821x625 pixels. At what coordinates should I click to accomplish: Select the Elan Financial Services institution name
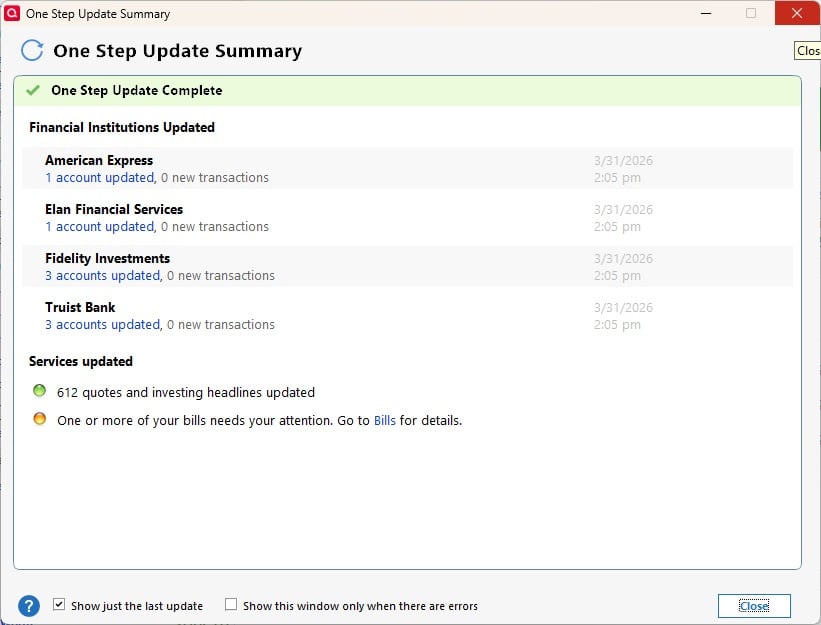(114, 209)
